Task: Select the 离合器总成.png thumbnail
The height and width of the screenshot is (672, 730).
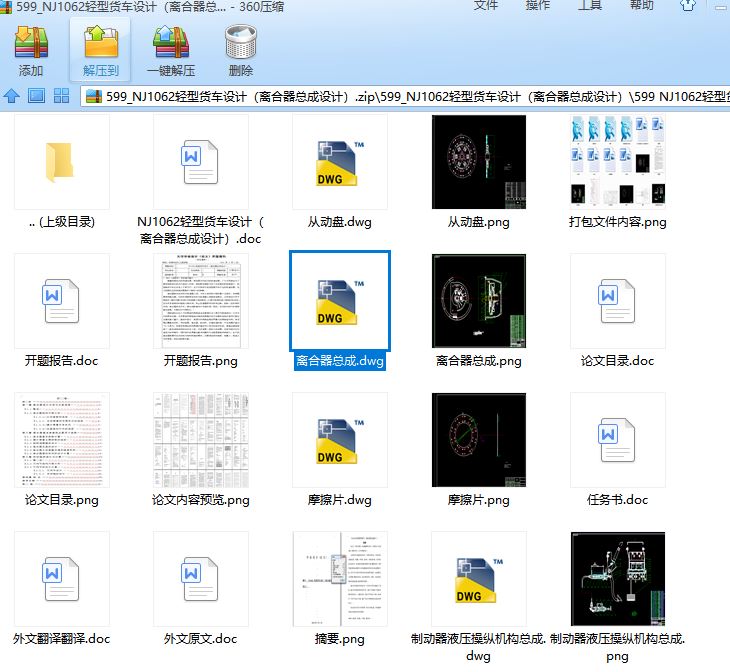Action: pyautogui.click(x=478, y=301)
